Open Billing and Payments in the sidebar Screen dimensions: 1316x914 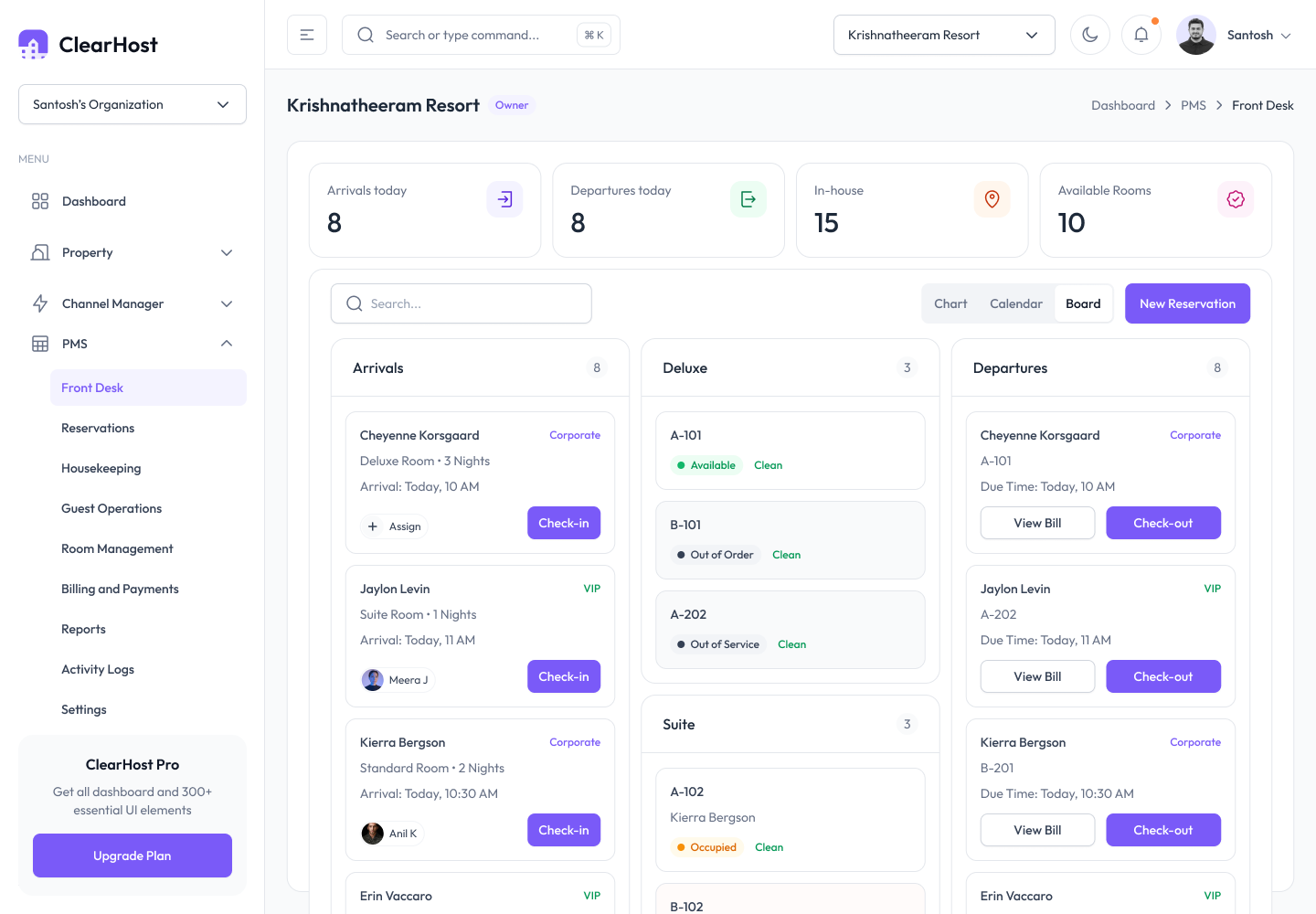[x=148, y=589]
